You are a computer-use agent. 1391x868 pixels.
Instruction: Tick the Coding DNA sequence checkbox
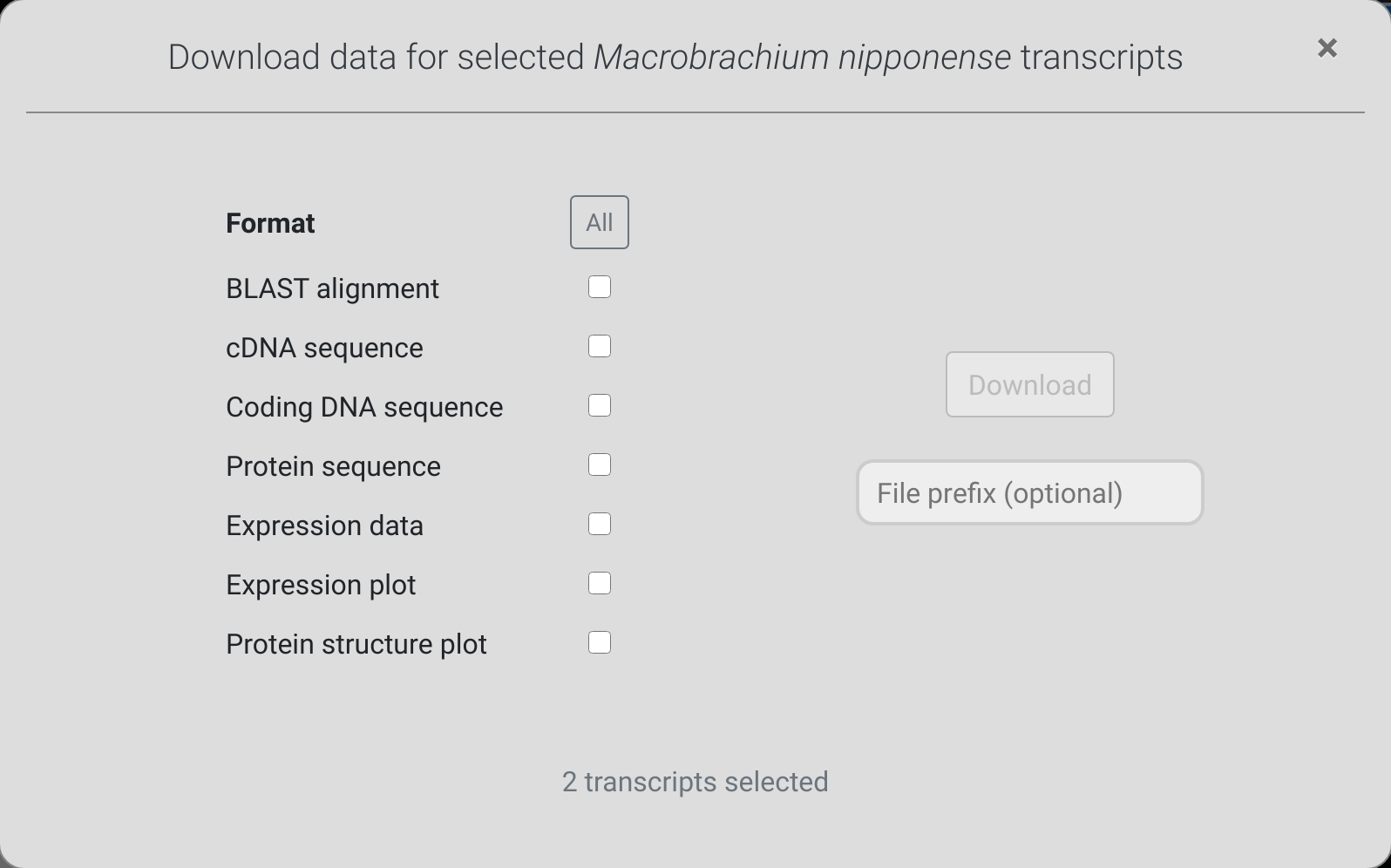[x=599, y=405]
